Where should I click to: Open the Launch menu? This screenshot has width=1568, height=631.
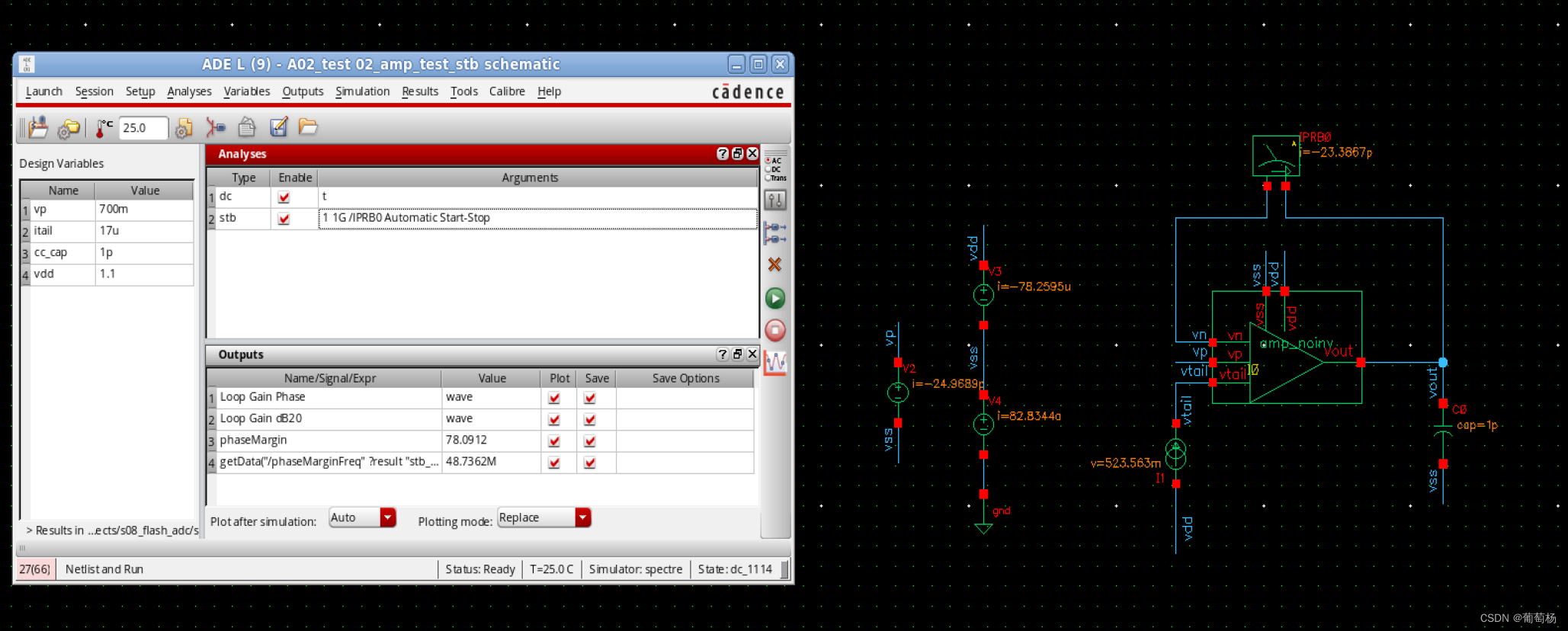click(44, 91)
